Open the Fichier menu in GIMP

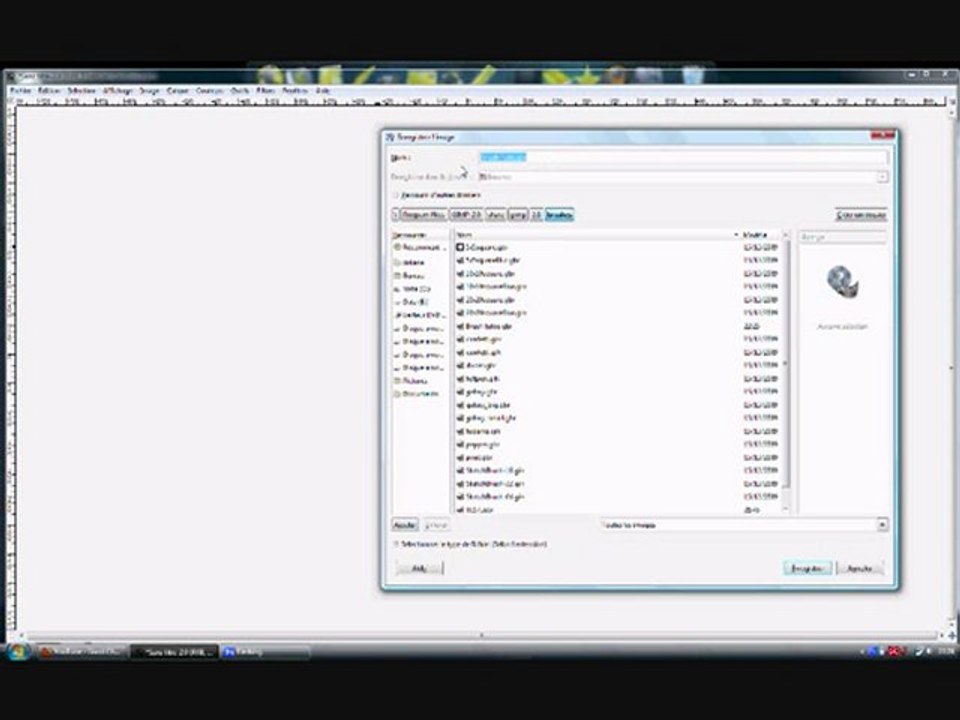[x=20, y=91]
